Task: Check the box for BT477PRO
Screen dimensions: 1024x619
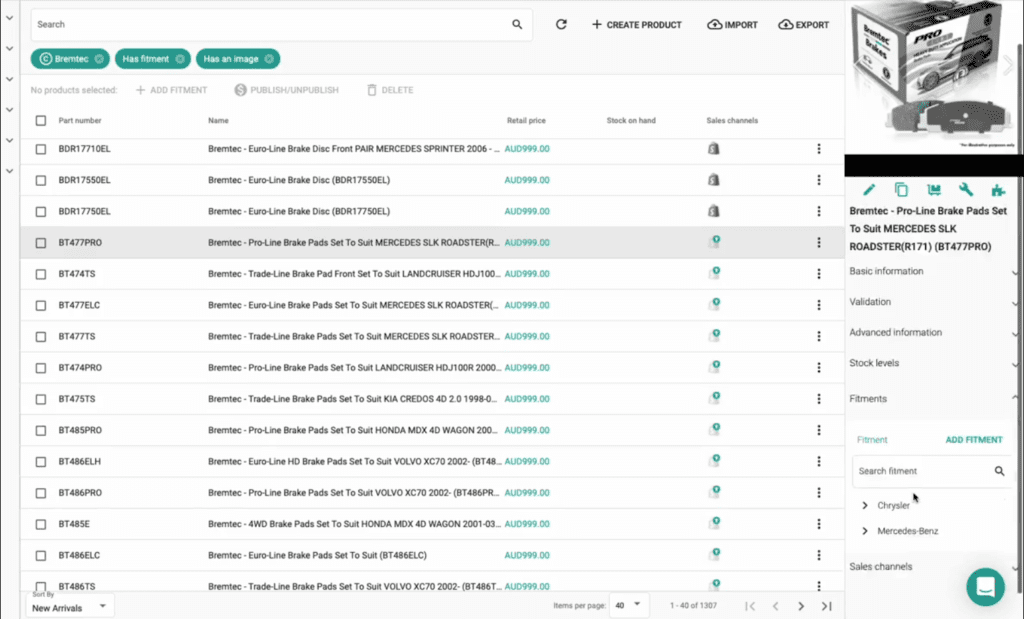Action: pos(40,243)
